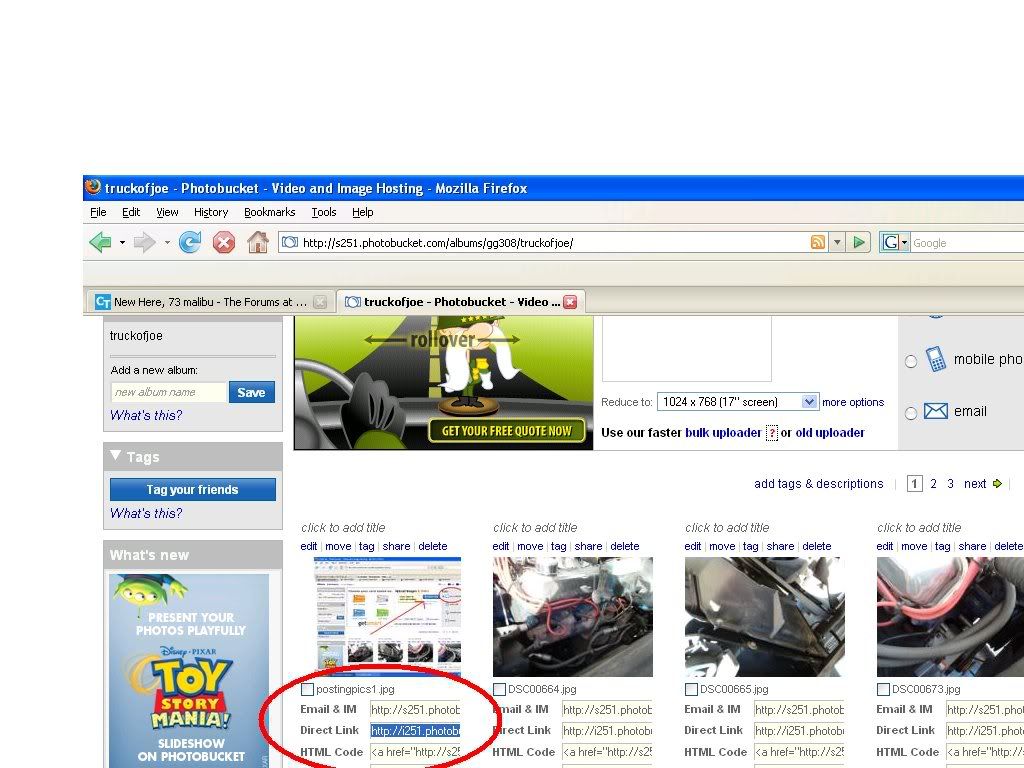
Task: Check the DSC00665.jpg checkbox
Action: [x=692, y=689]
